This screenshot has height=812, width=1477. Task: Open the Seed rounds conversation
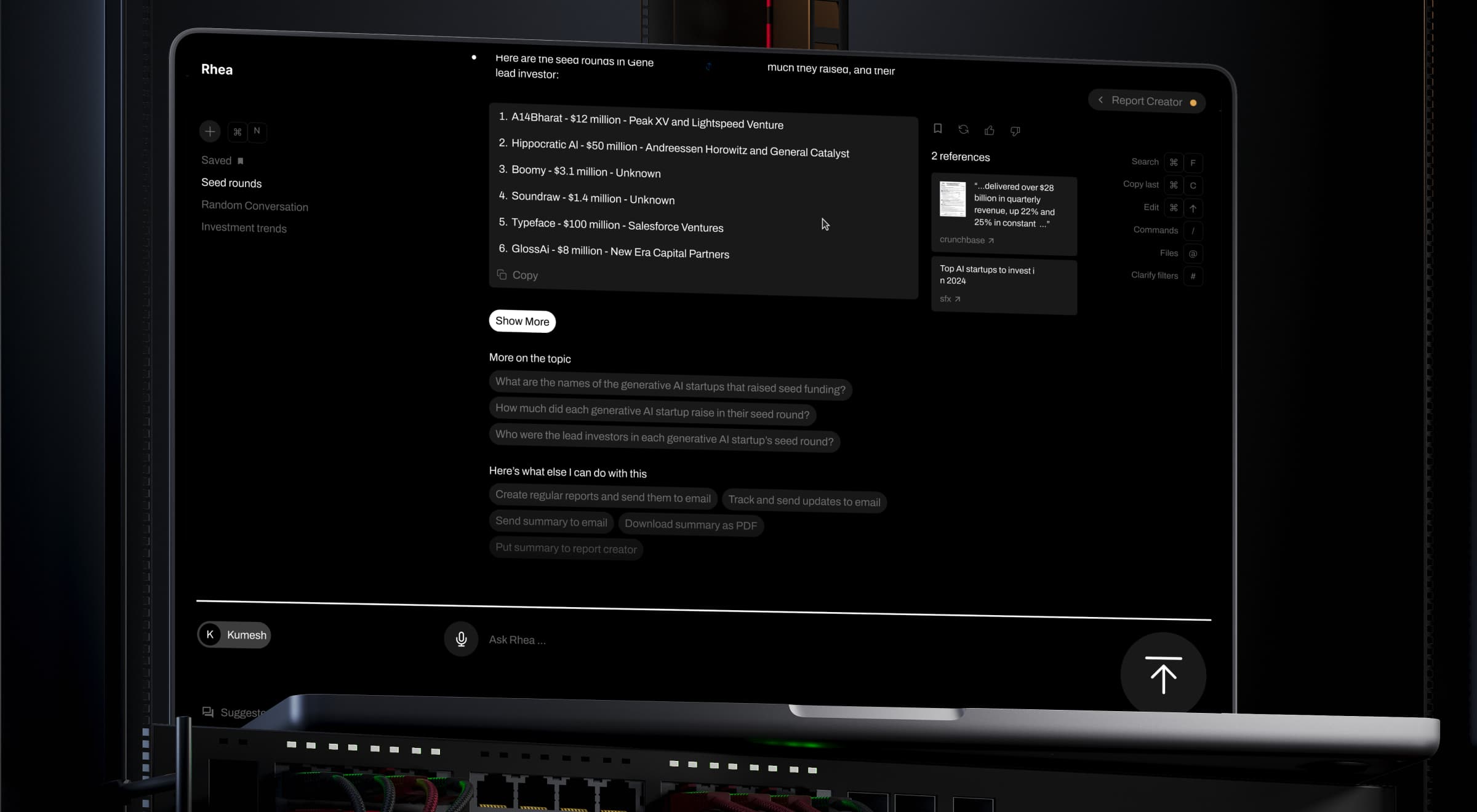(231, 183)
